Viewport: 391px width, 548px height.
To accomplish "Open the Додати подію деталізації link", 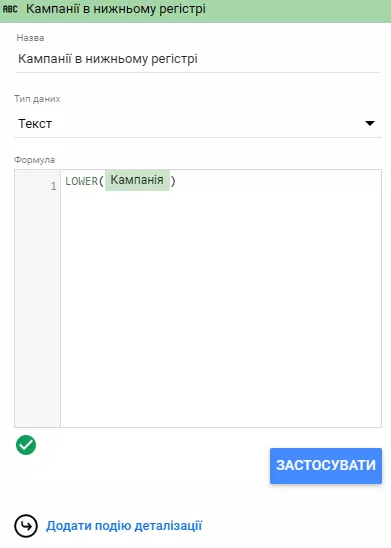I will pos(124,526).
